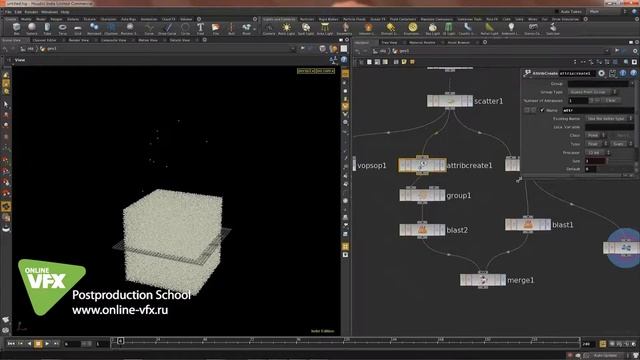Open the parameter gear menu for attribcreate1
This screenshot has width=640, height=360.
(x=602, y=73)
